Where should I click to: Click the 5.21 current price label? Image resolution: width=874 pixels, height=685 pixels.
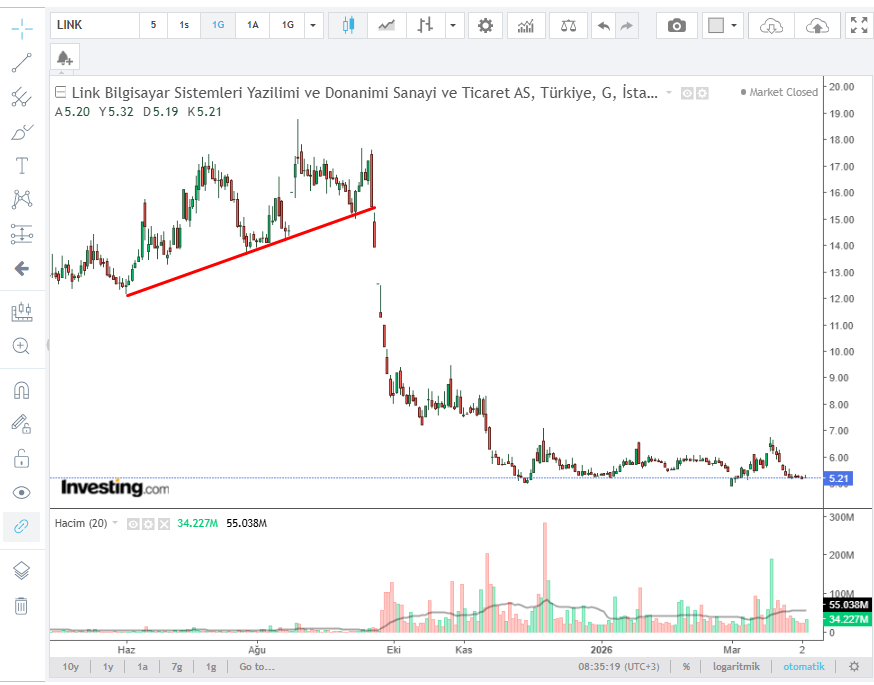coord(838,478)
